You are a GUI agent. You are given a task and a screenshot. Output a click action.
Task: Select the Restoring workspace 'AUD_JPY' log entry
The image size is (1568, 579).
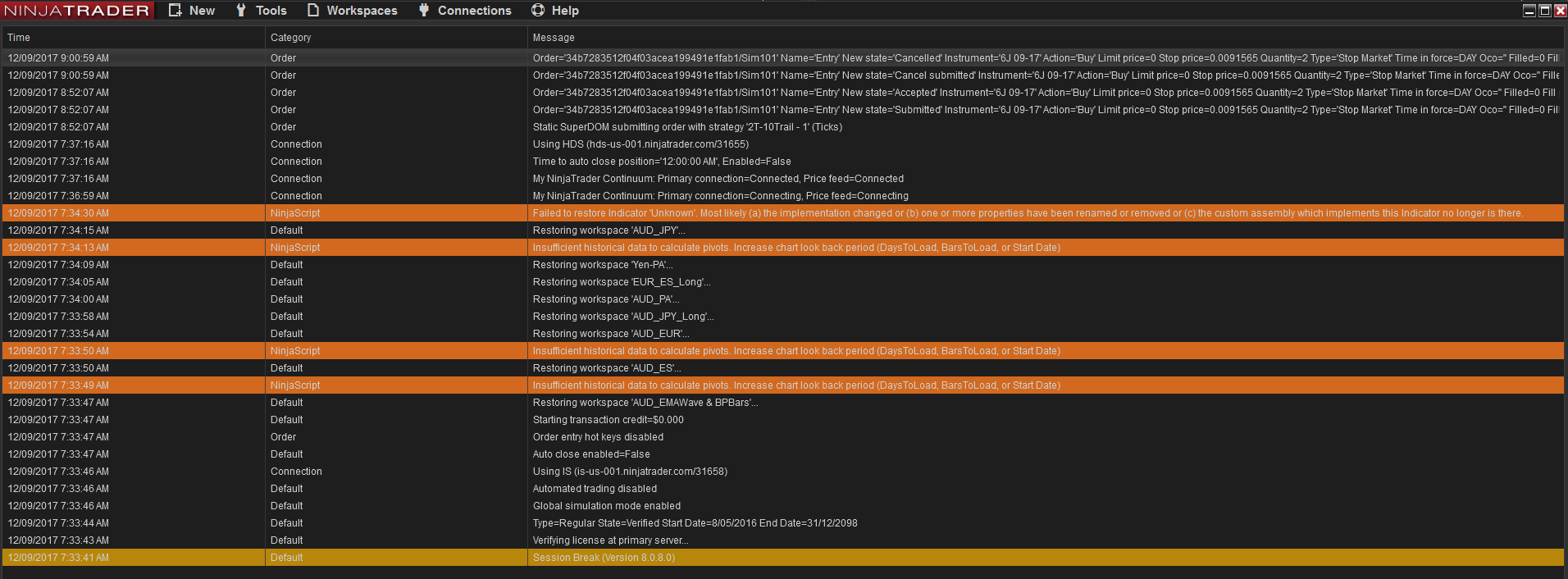[x=609, y=230]
